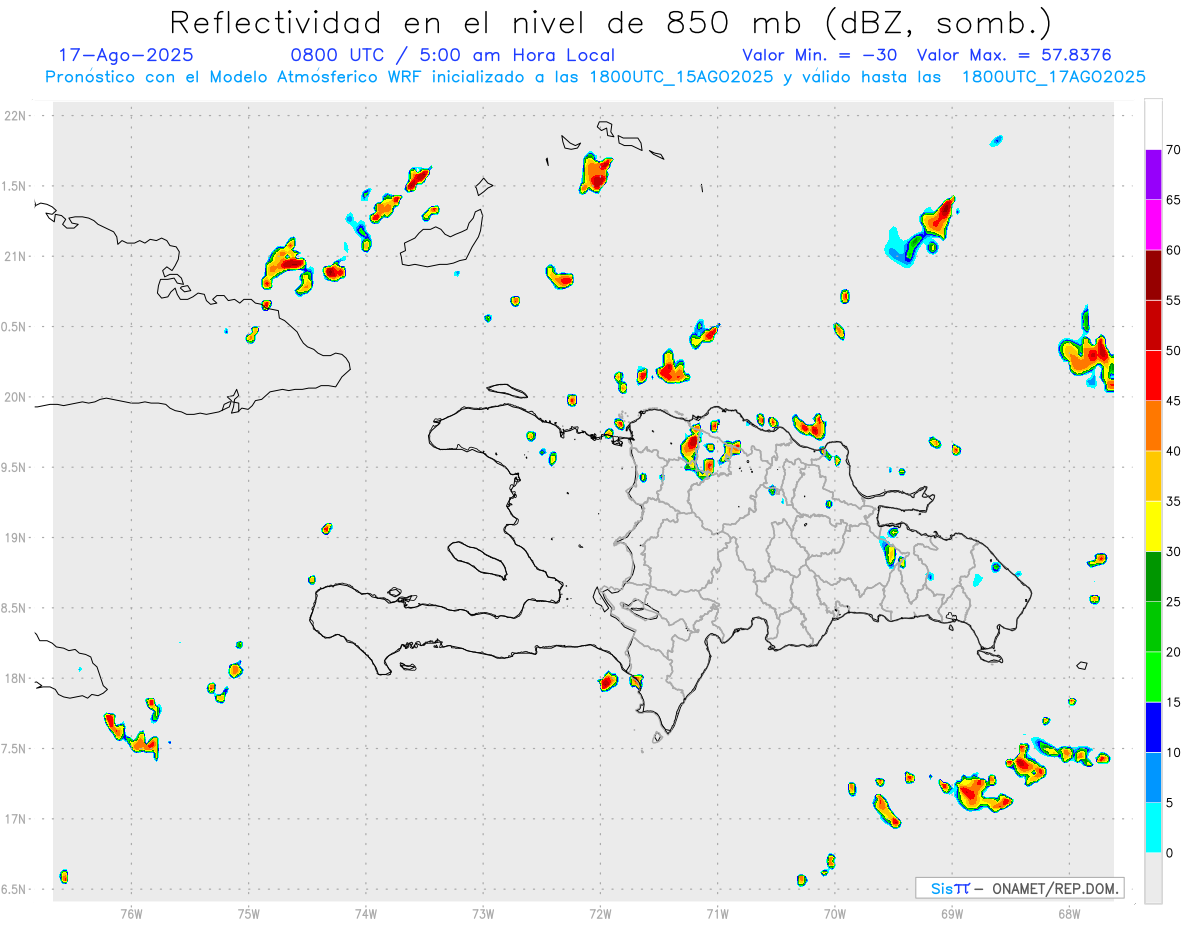Pick the yellow 30-35 dBZ colorbar segment
Viewport: 1200px width, 927px height.
tap(1153, 526)
